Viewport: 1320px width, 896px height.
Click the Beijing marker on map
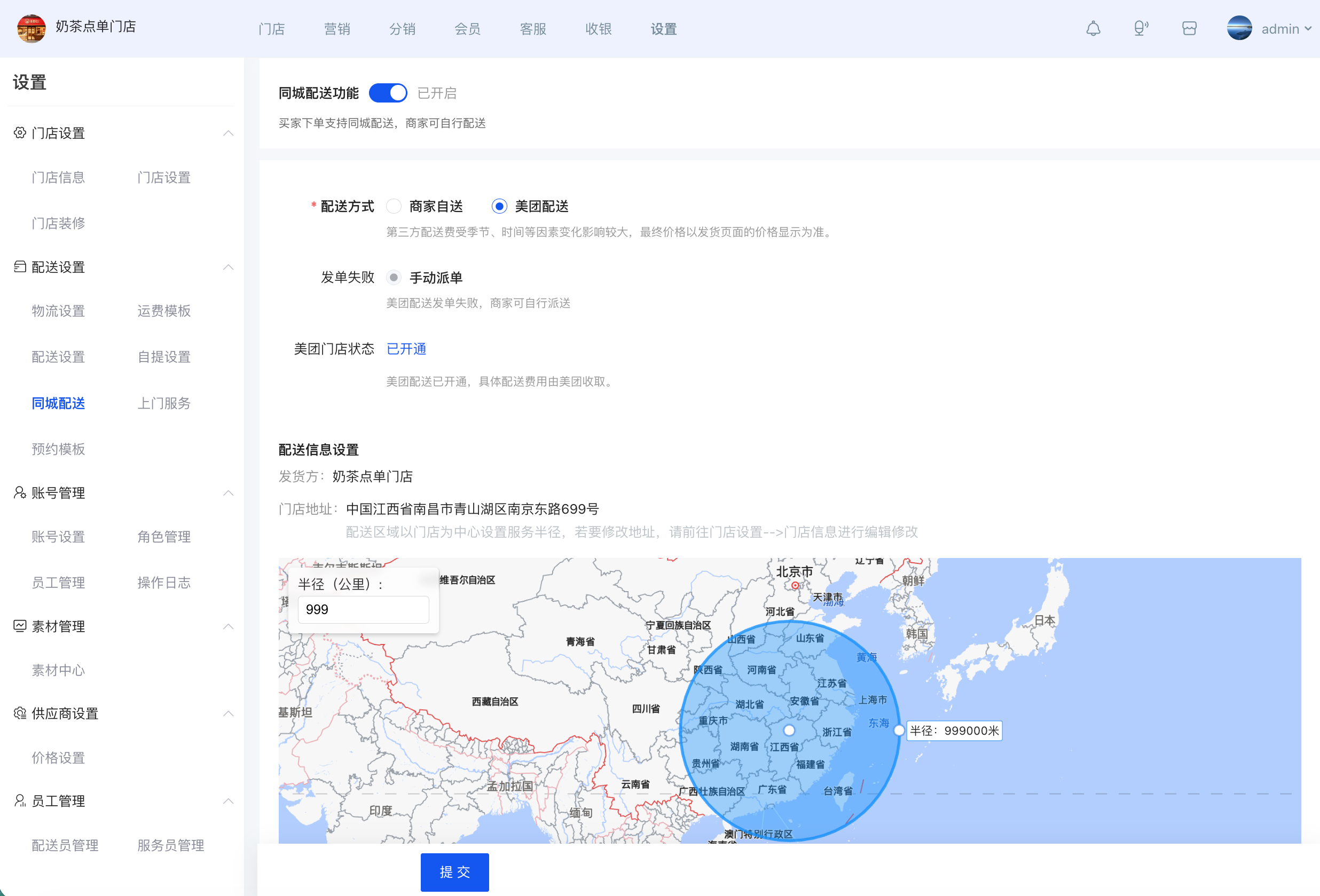pos(795,585)
